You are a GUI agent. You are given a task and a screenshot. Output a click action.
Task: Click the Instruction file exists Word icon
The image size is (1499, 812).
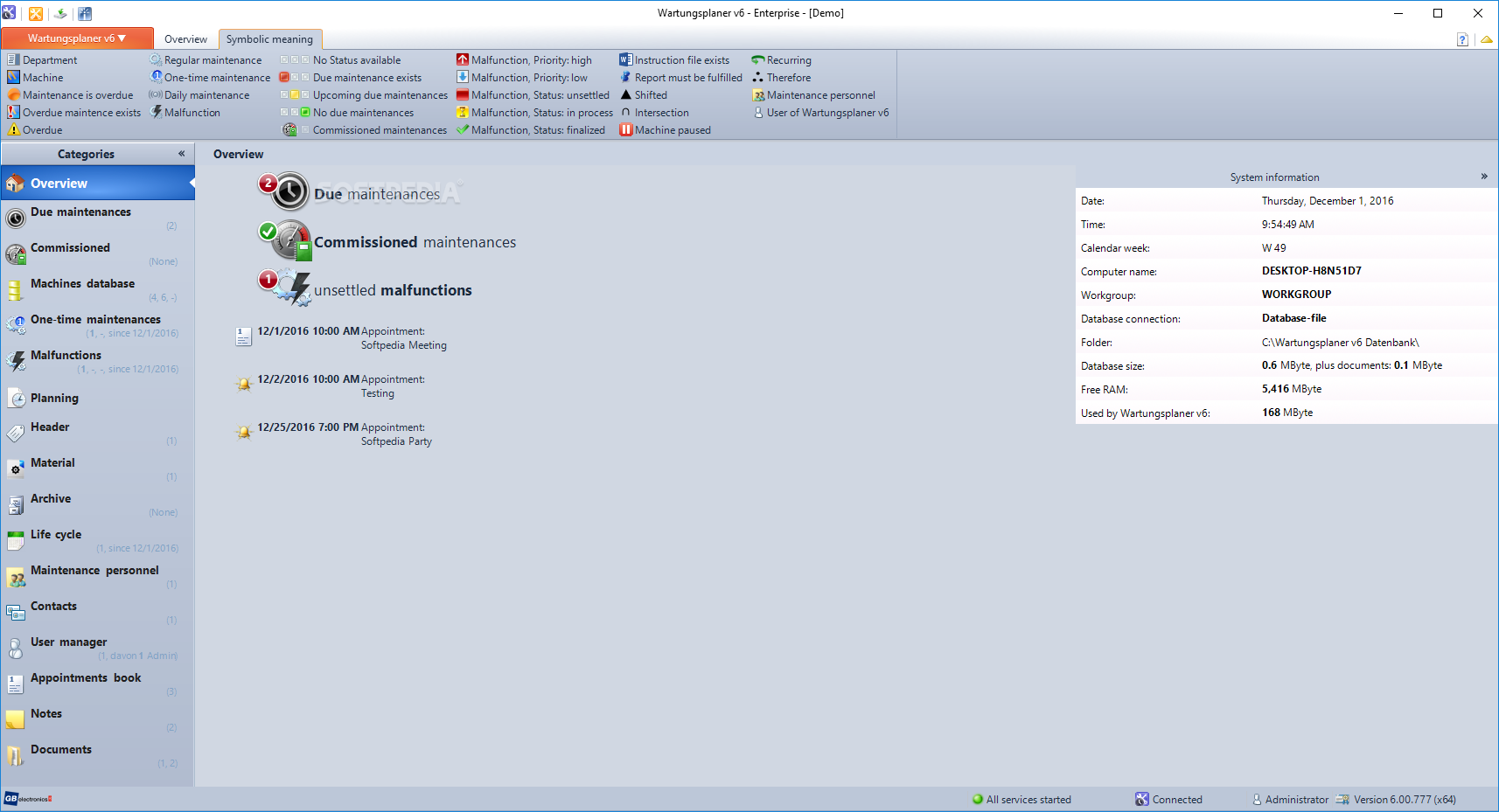point(625,59)
